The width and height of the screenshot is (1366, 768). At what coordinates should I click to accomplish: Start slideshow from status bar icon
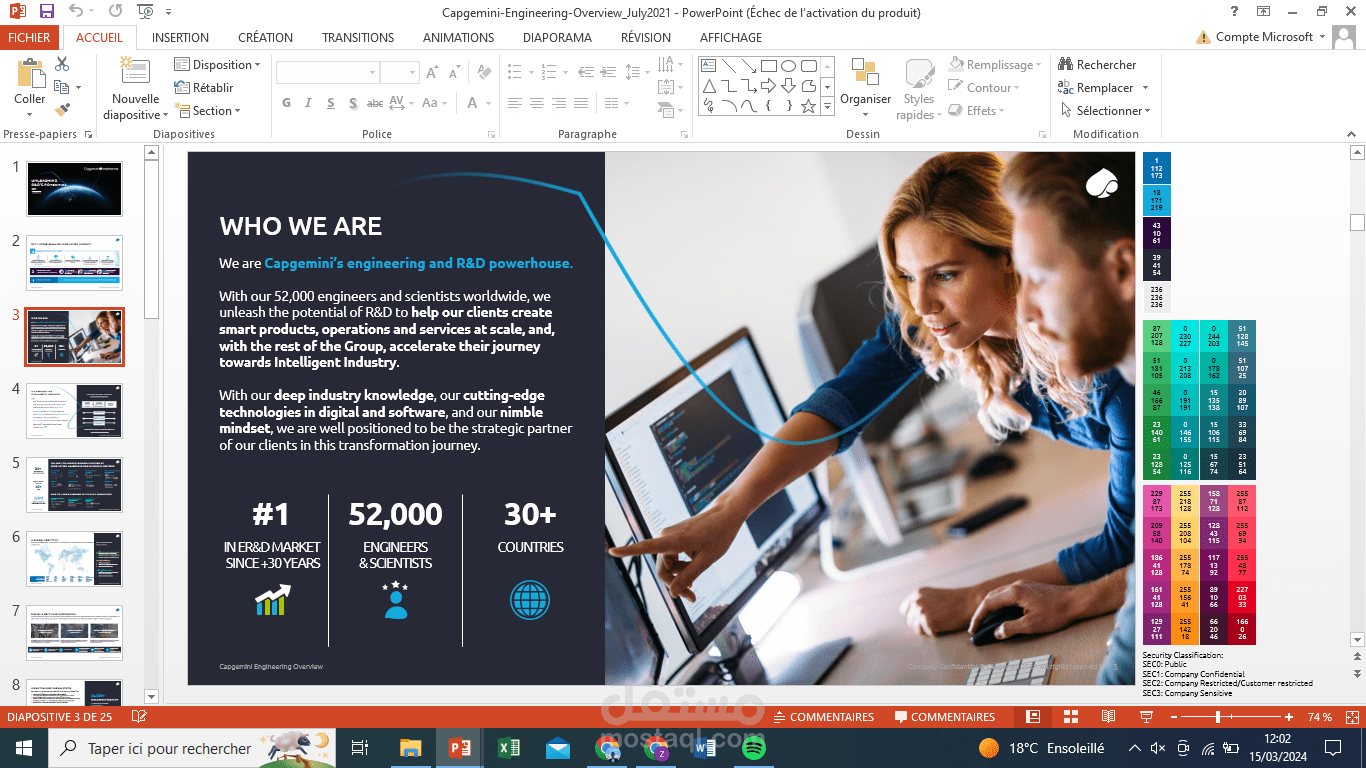pyautogui.click(x=1146, y=717)
